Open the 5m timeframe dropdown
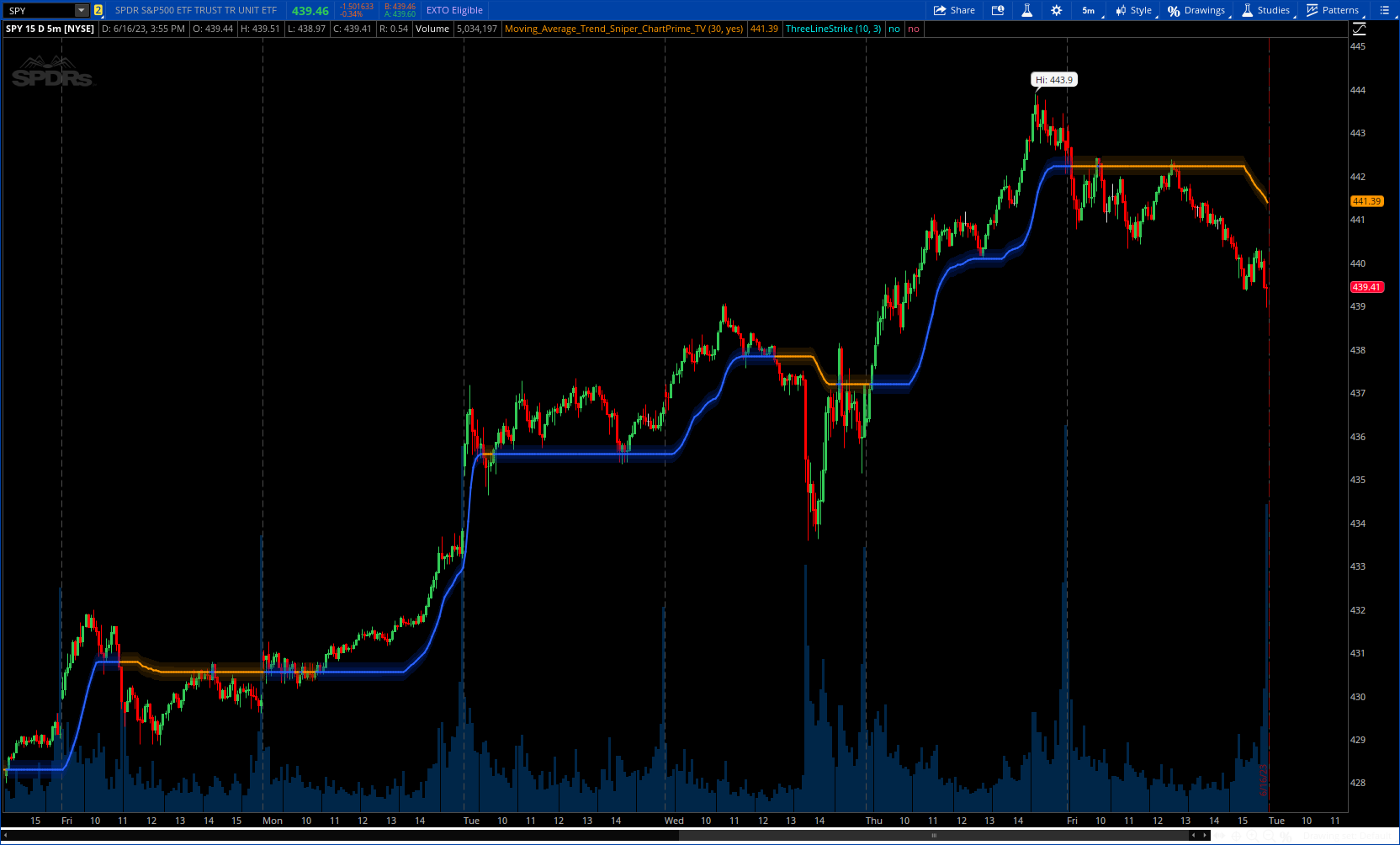 1089,10
